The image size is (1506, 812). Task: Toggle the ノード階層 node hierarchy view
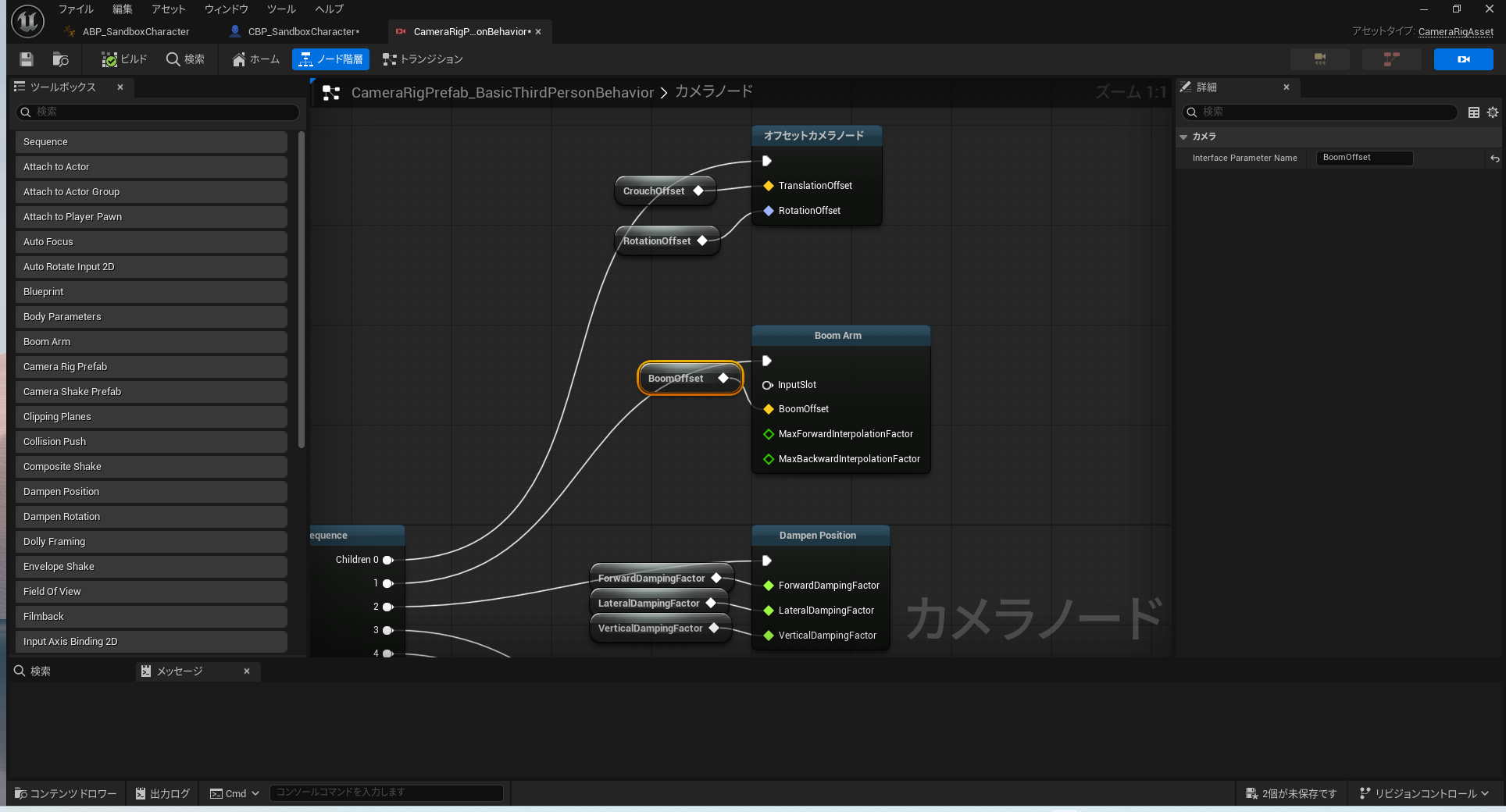pyautogui.click(x=331, y=59)
